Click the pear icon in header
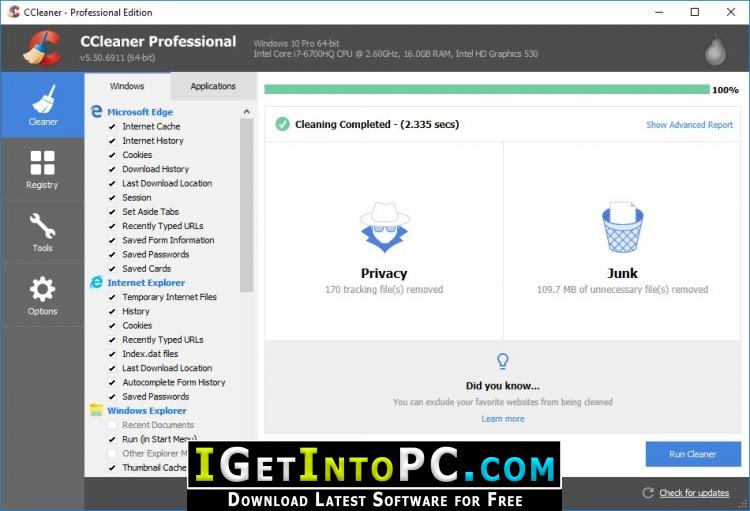The width and height of the screenshot is (750, 511). pos(715,49)
